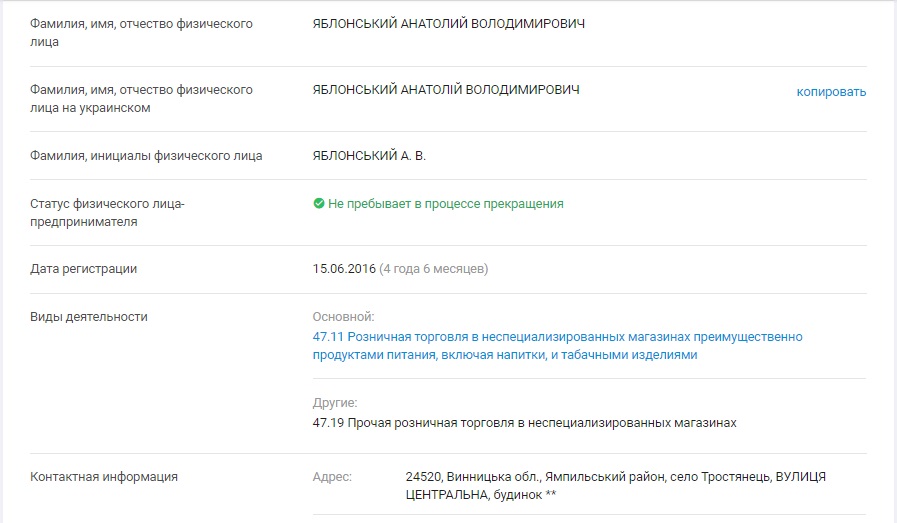The height and width of the screenshot is (523, 897).
Task: Click the "Виды деятельности" field label
Action: click(89, 317)
